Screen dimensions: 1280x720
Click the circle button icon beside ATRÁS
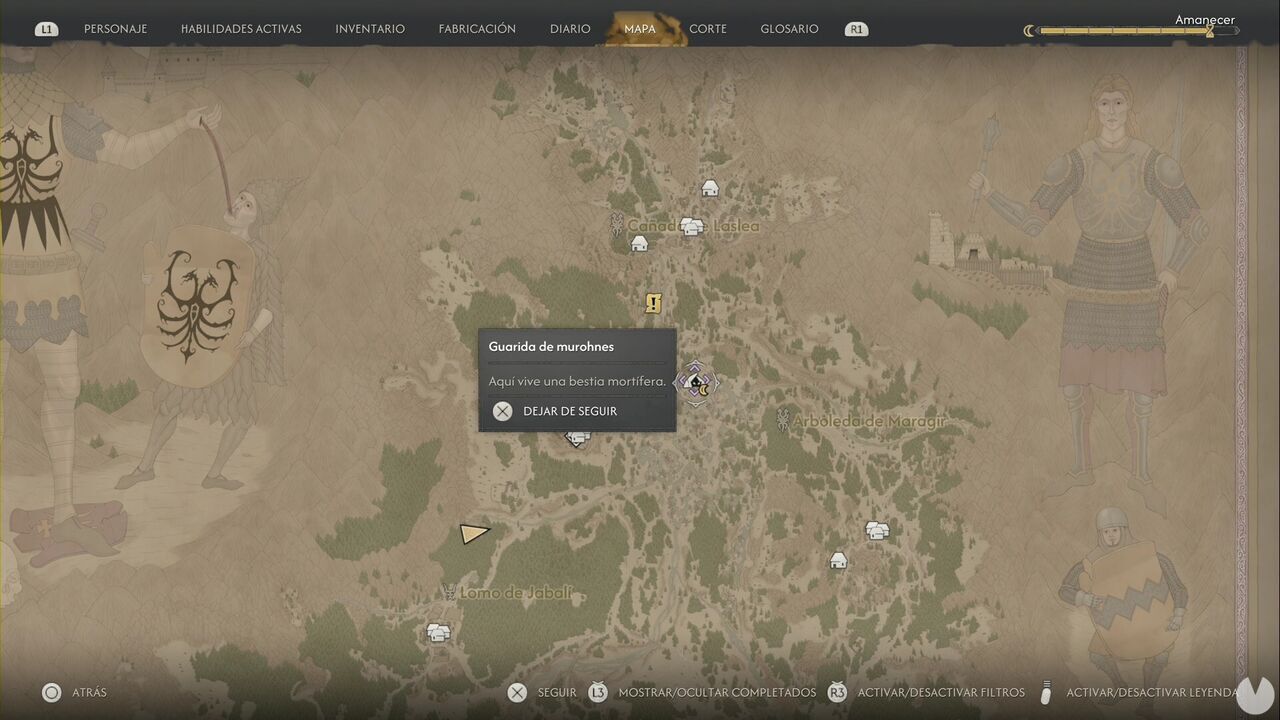51,692
